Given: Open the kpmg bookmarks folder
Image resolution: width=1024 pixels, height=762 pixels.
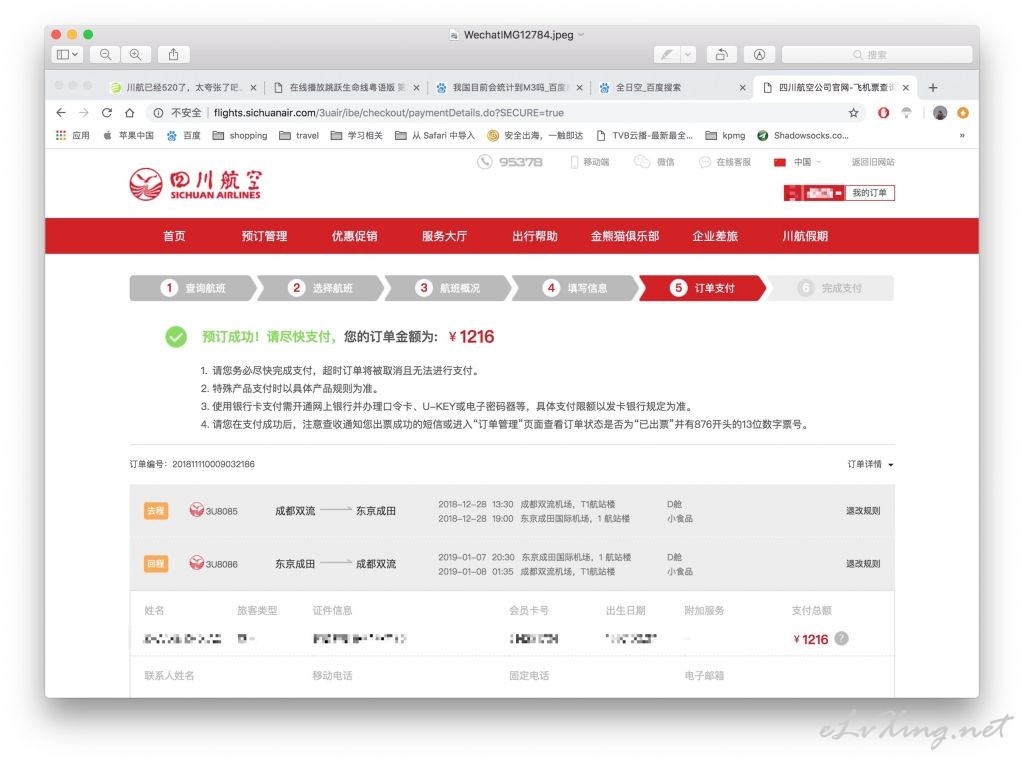Looking at the screenshot, I should click(x=726, y=136).
